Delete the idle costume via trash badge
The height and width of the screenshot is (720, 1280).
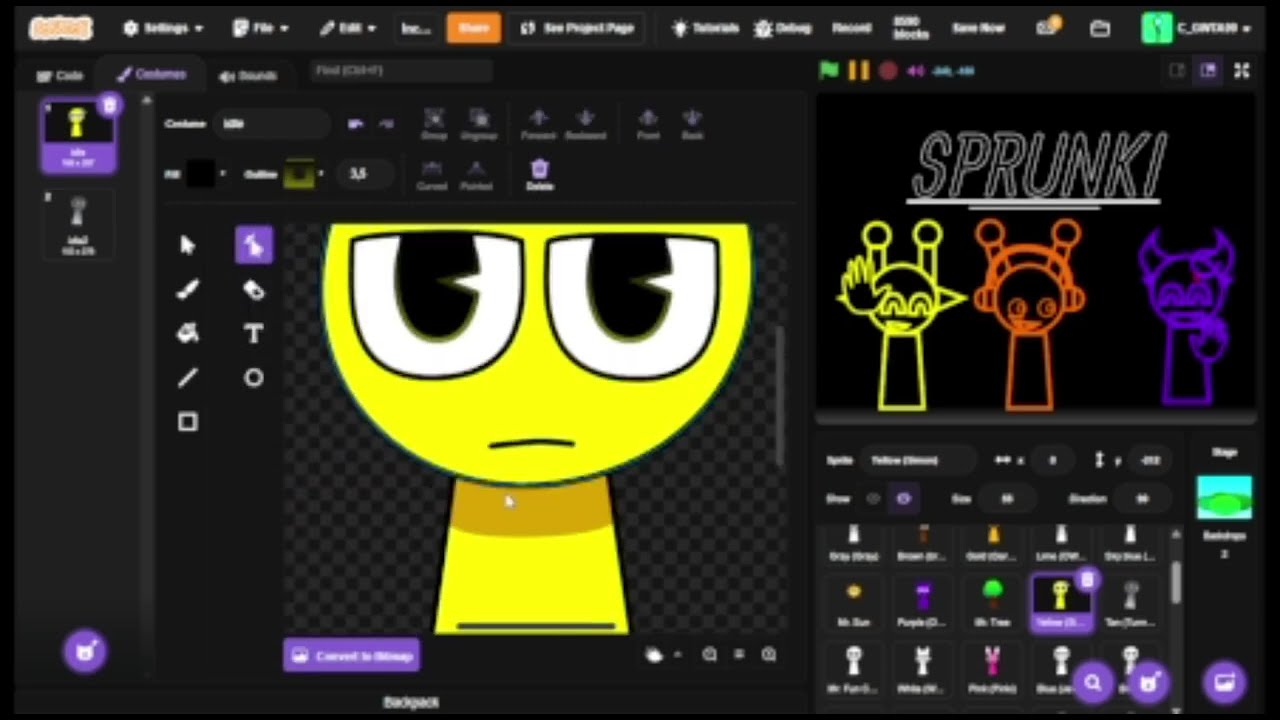[x=110, y=104]
